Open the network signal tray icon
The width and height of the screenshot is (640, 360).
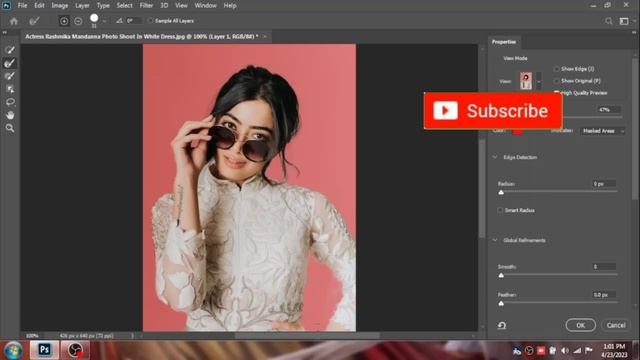577,351
